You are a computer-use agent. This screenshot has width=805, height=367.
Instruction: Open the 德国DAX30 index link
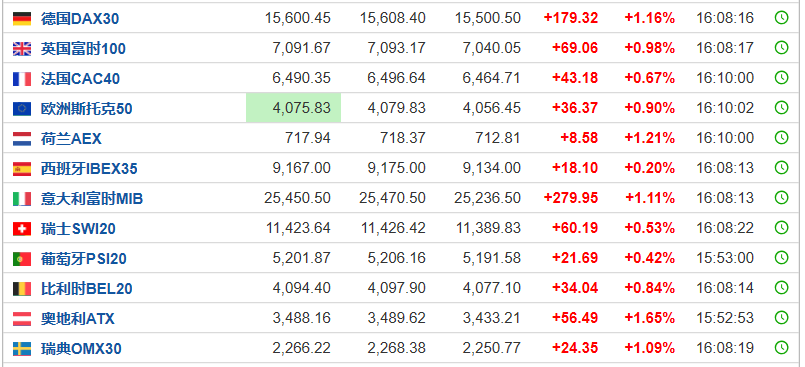(80, 19)
